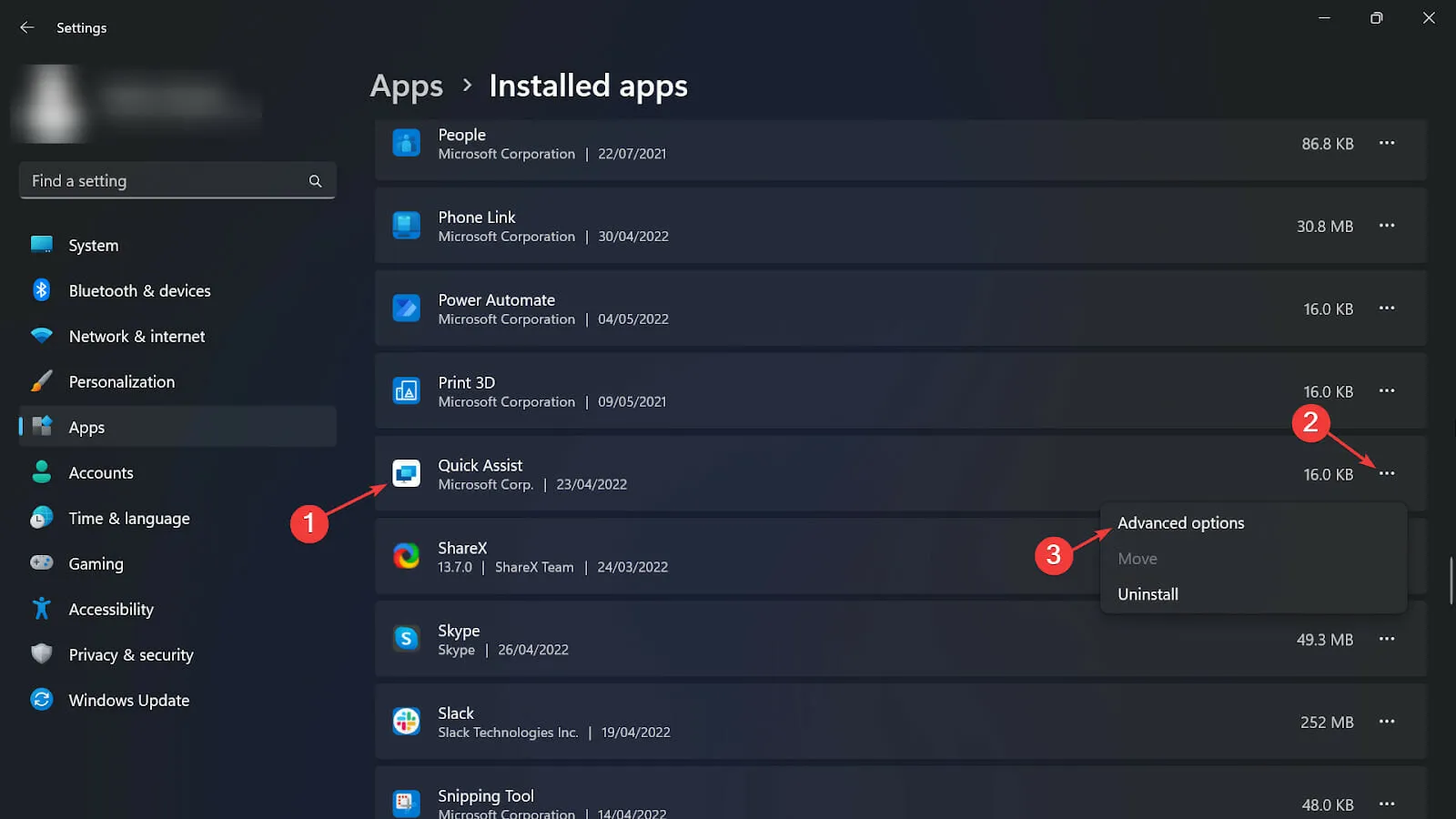Click the Find a setting search box
Screen dimensions: 1456x819
[164, 181]
